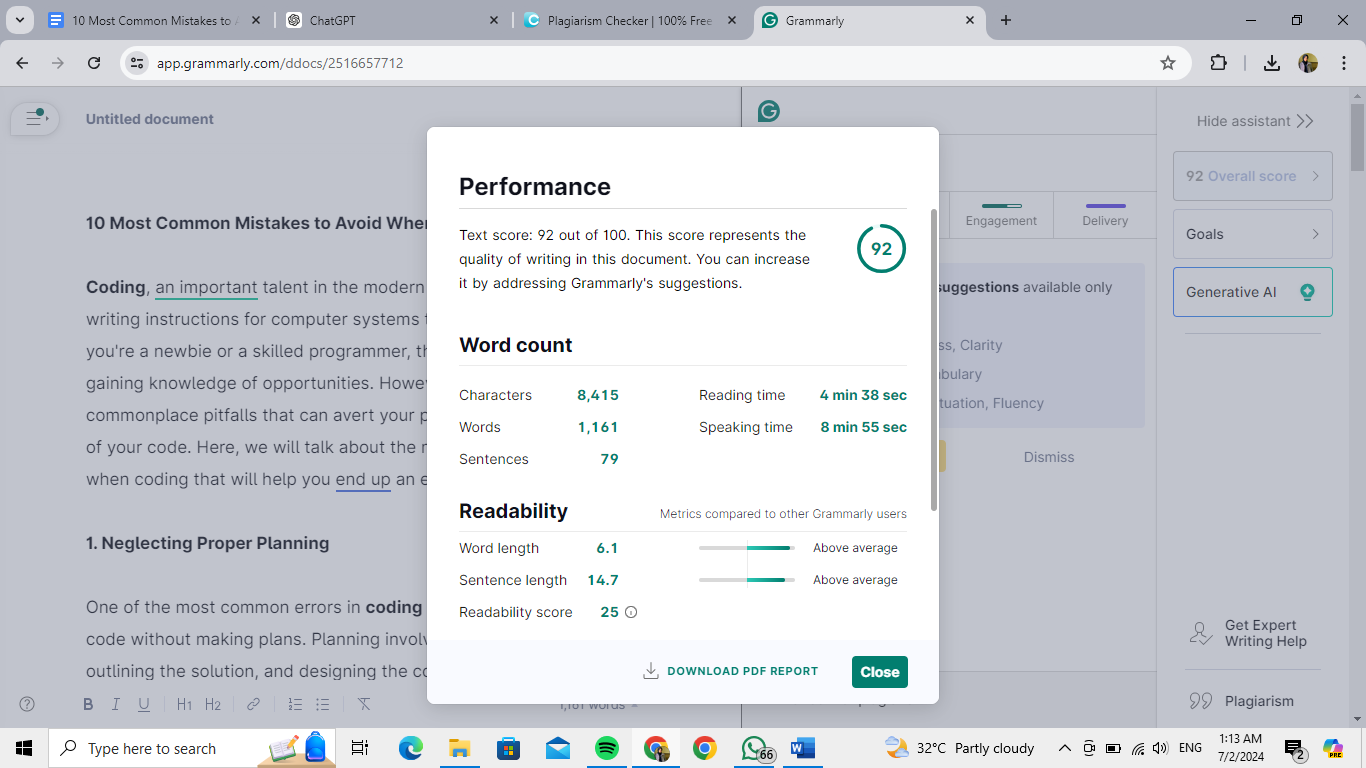Apply Heading 1 style

pos(184,704)
